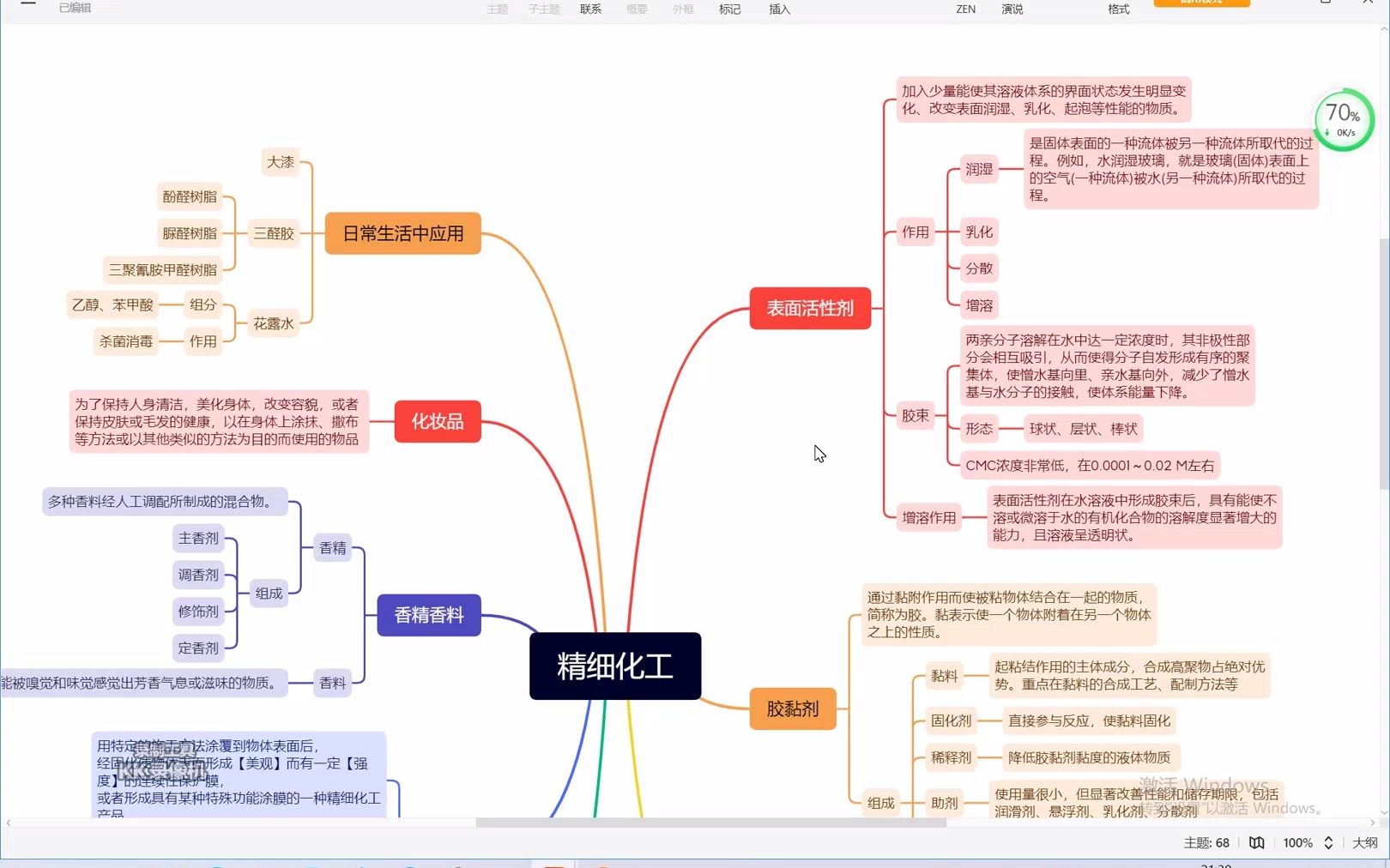Screen dimensions: 1390x868
Task: Select the 日常生活中应用 main topic
Action: [x=402, y=233]
